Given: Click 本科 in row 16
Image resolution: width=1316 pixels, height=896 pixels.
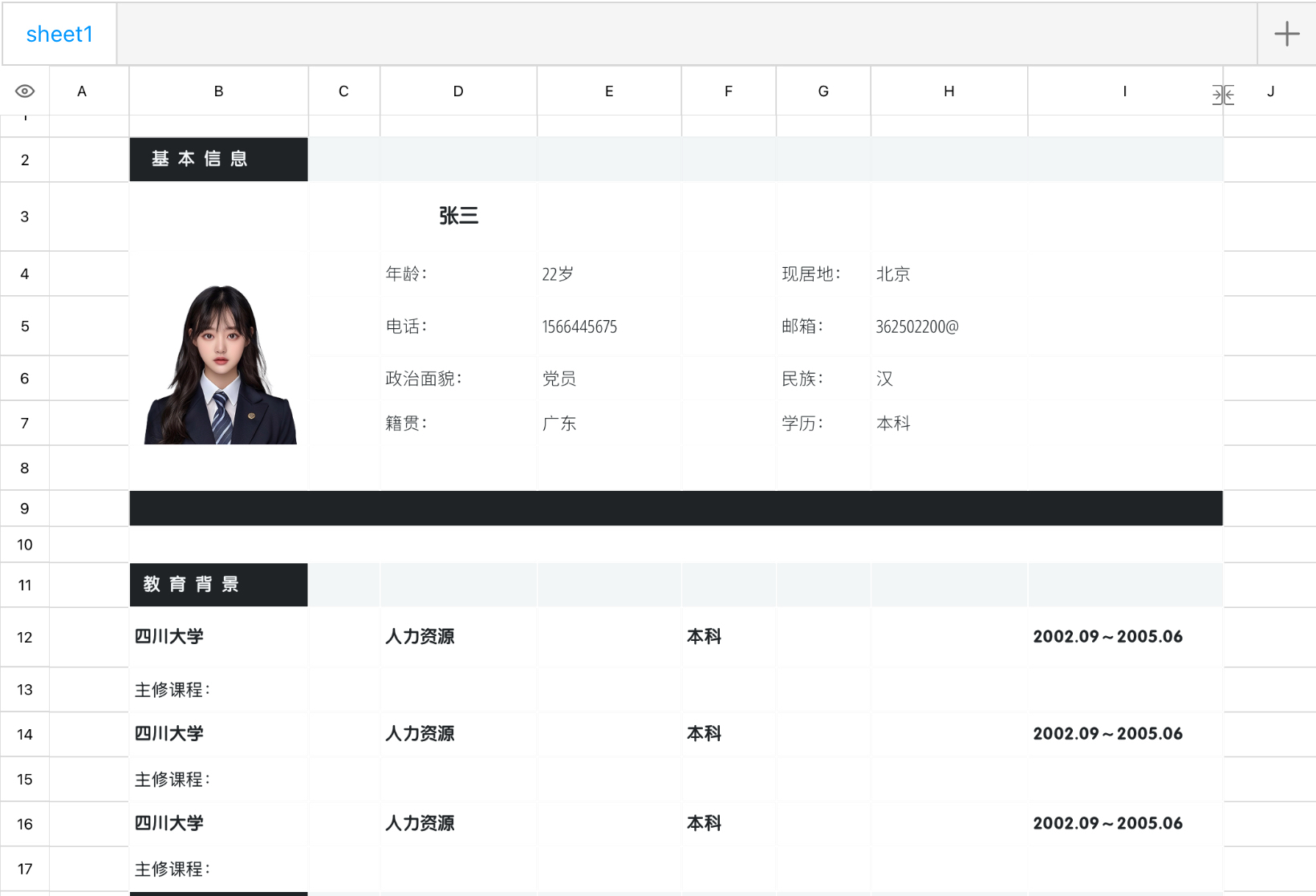Looking at the screenshot, I should click(704, 824).
